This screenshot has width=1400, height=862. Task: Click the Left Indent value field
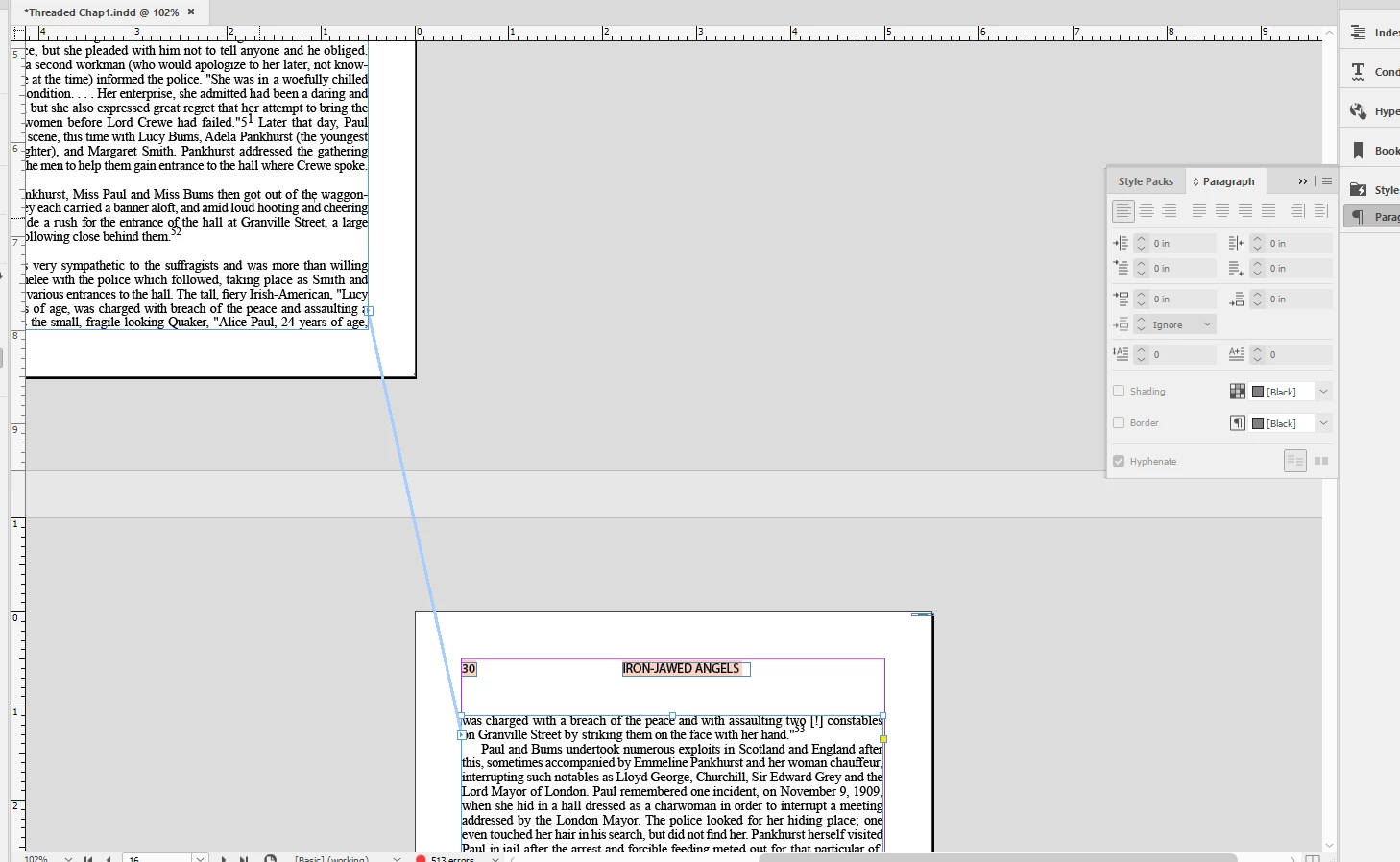[1183, 244]
